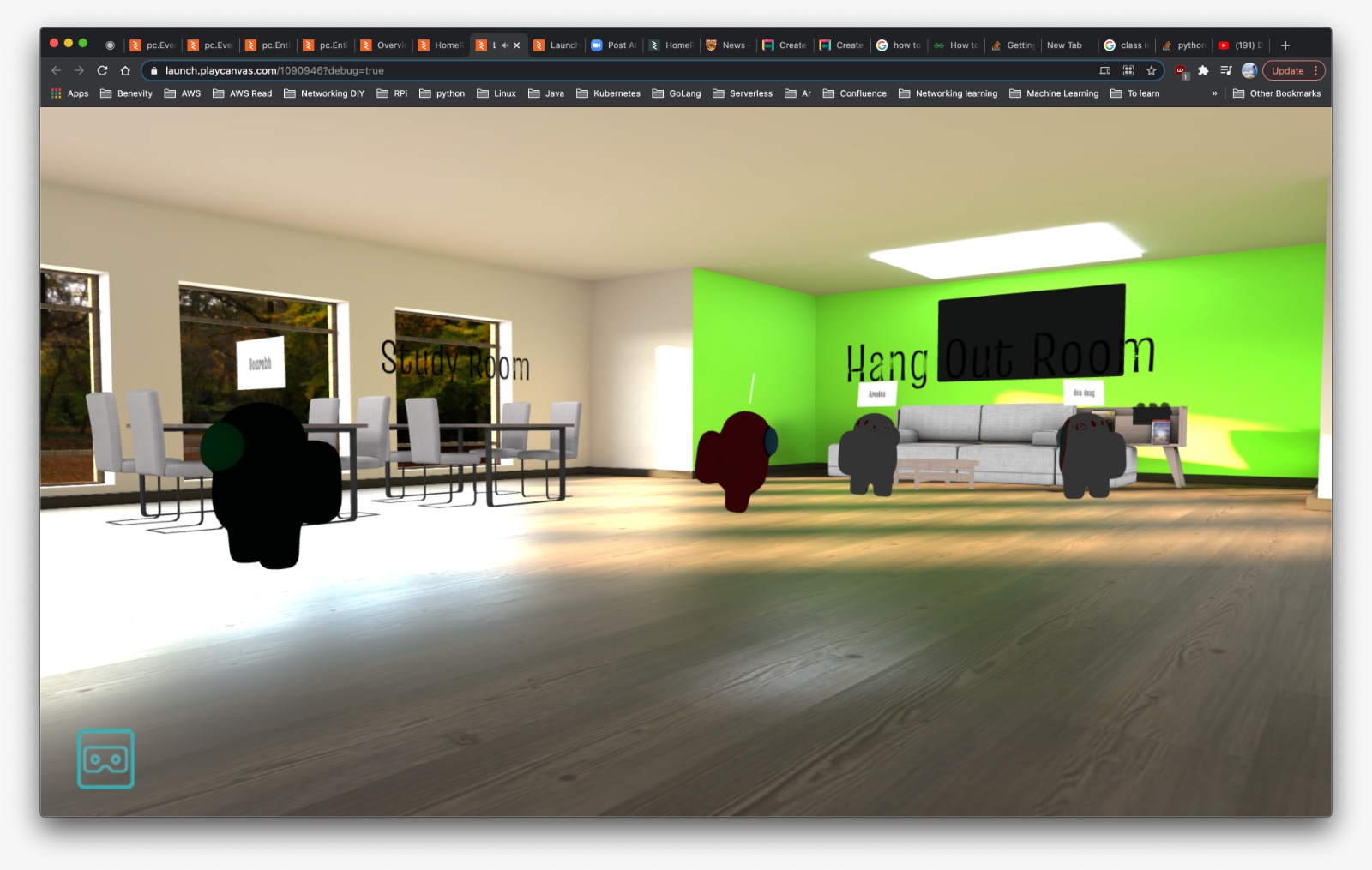Open the Confluence bookmarks folder
The image size is (1372, 870).
click(x=854, y=93)
